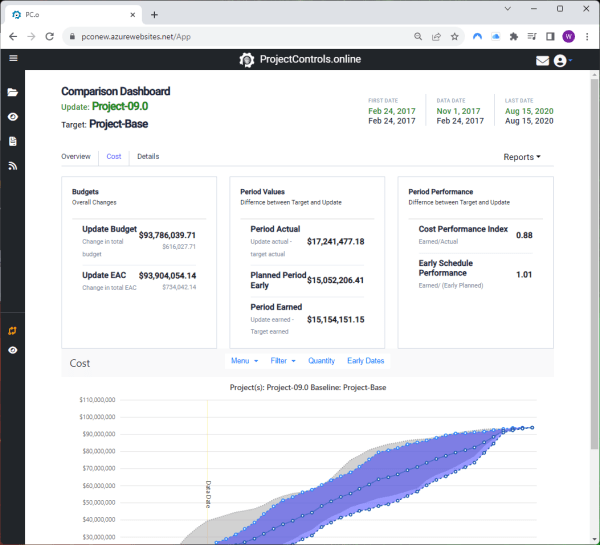
Task: Toggle the browser side panel icon
Action: click(x=550, y=36)
